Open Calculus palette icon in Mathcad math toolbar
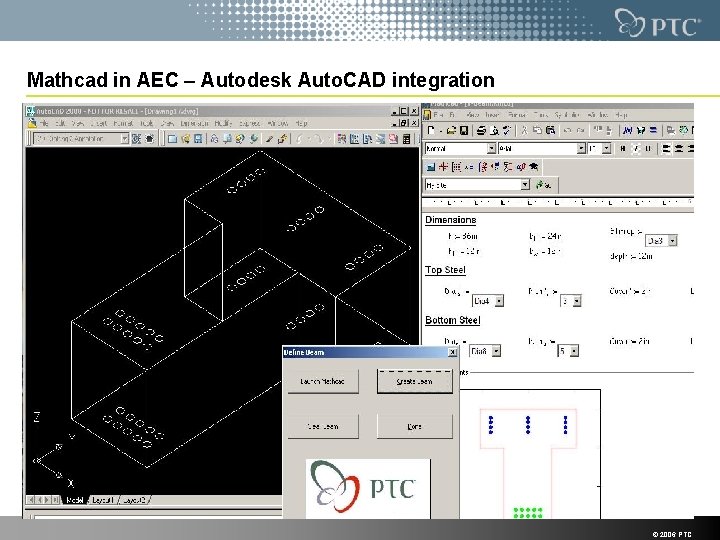The width and height of the screenshot is (720, 540). (x=482, y=167)
